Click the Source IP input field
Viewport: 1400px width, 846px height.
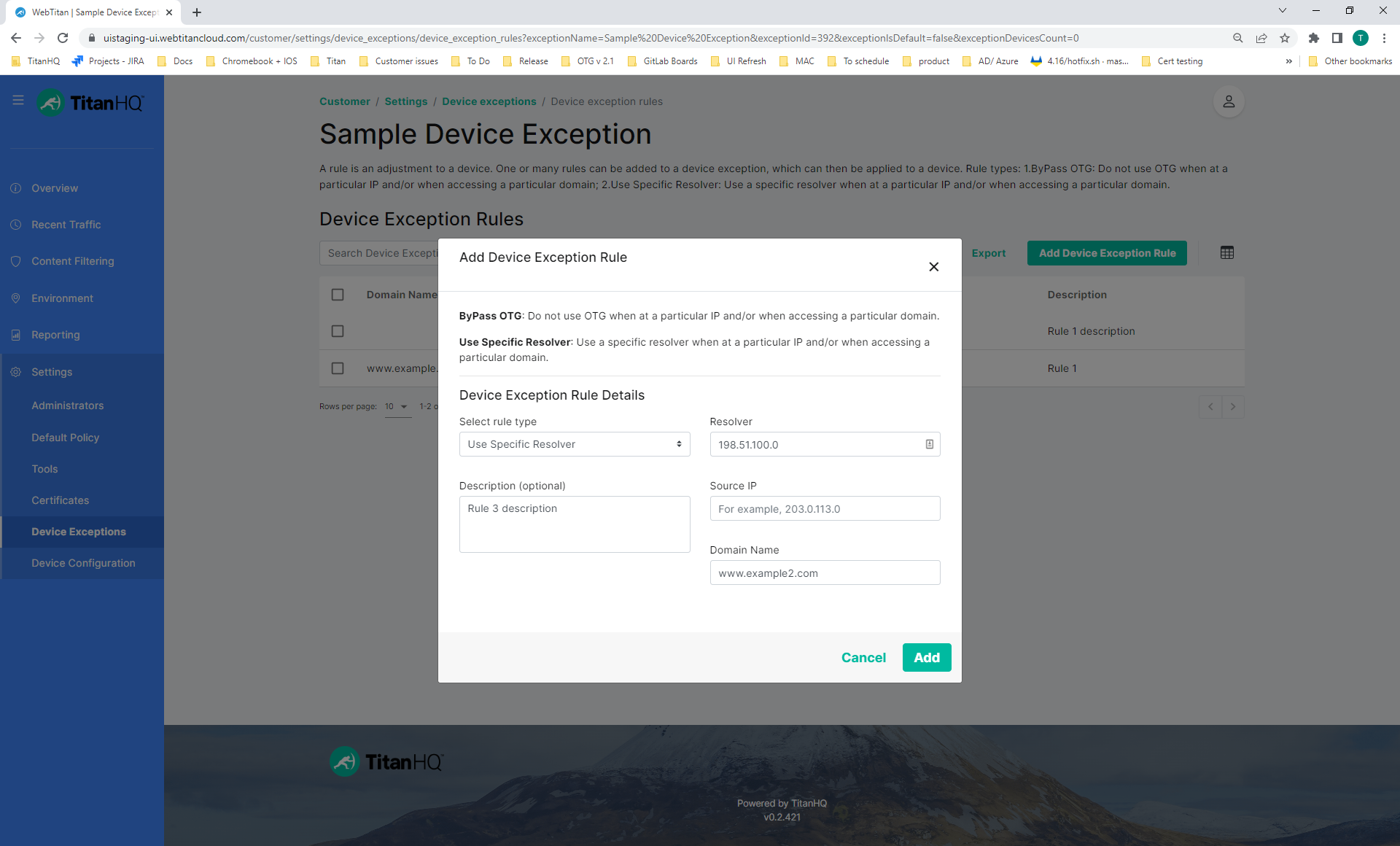[824, 509]
